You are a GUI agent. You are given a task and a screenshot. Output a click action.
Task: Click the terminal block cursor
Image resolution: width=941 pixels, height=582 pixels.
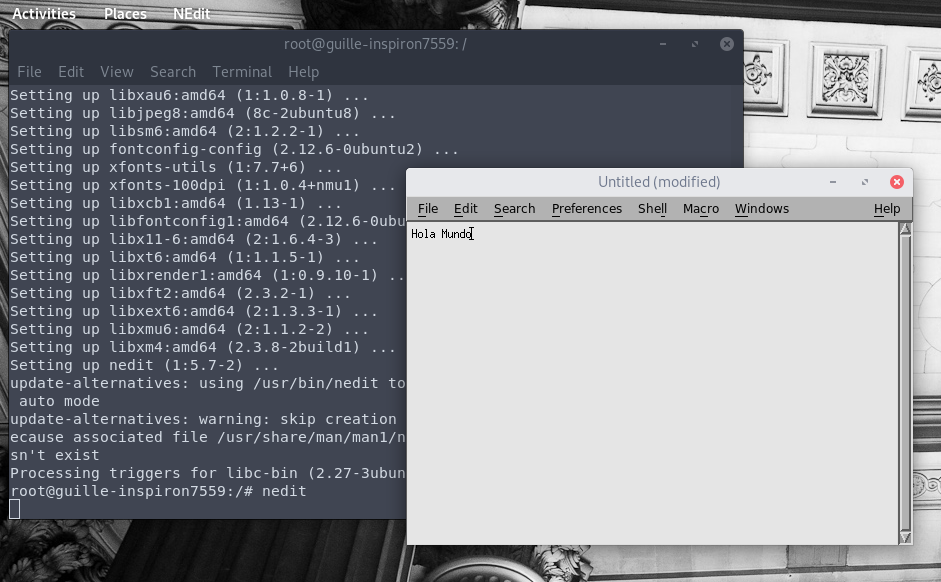click(x=14, y=509)
